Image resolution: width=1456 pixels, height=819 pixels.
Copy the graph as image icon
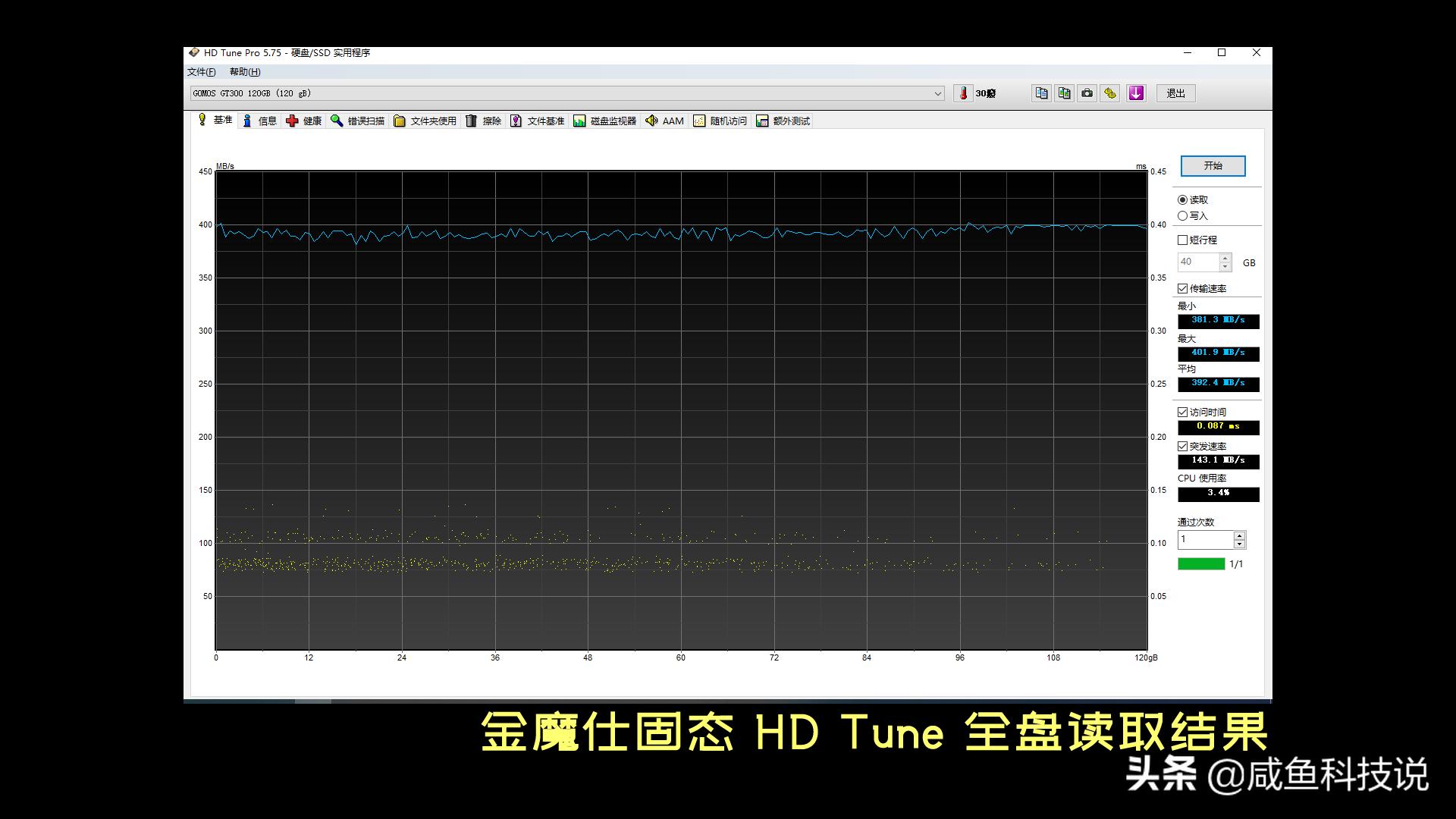(x=1063, y=93)
